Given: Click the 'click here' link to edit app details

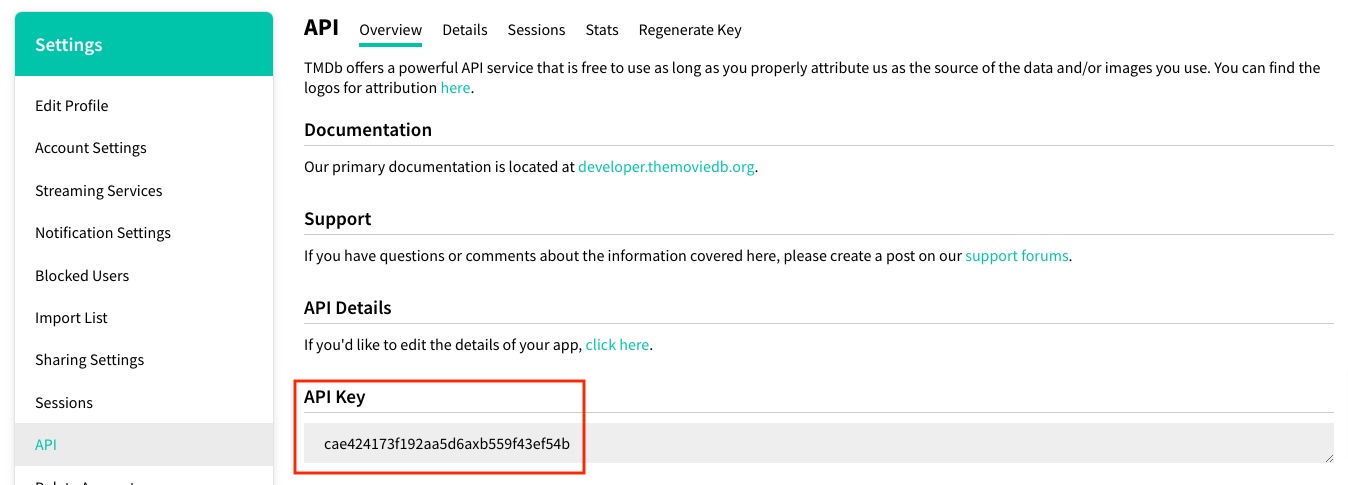Looking at the screenshot, I should pos(617,345).
